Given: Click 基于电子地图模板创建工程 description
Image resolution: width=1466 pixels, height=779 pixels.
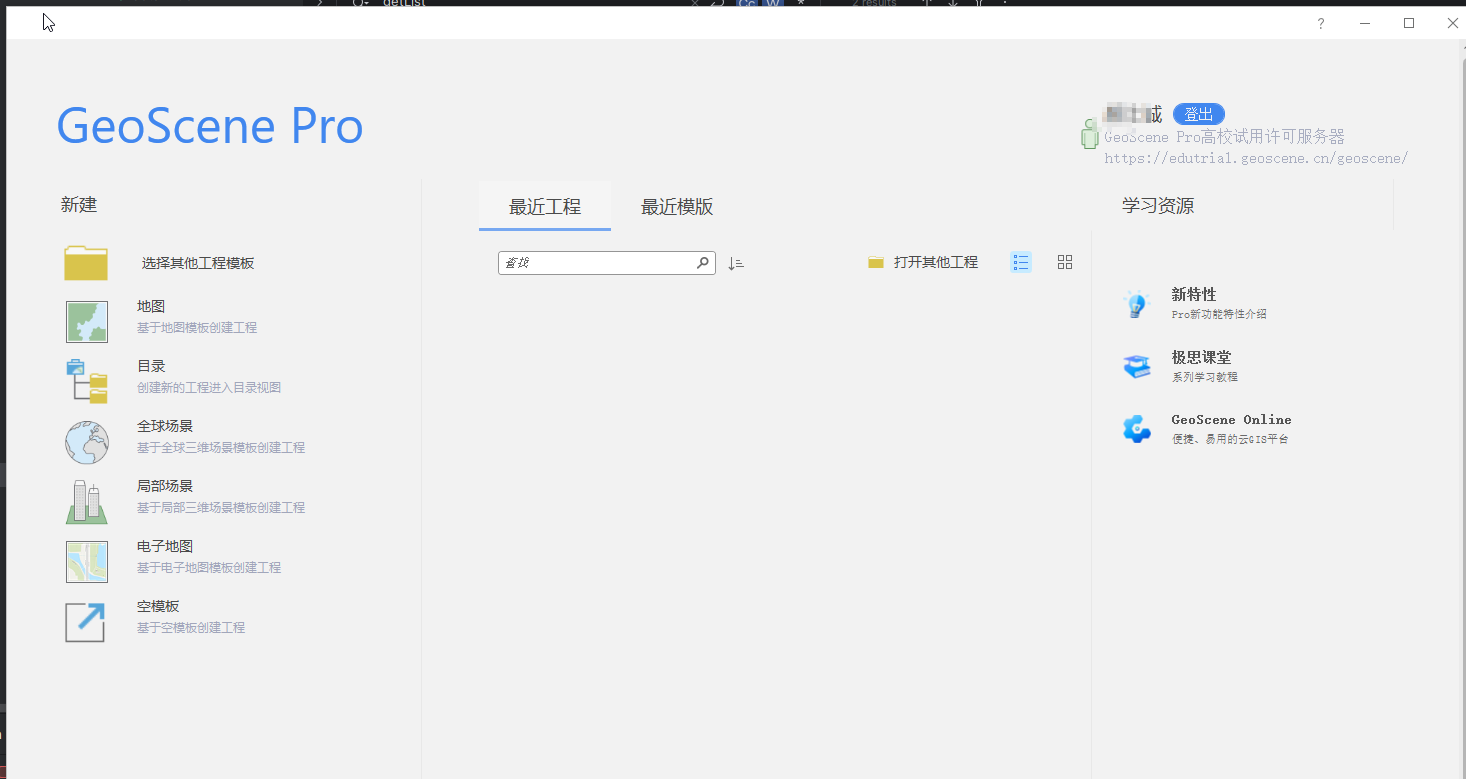Looking at the screenshot, I should click(209, 568).
